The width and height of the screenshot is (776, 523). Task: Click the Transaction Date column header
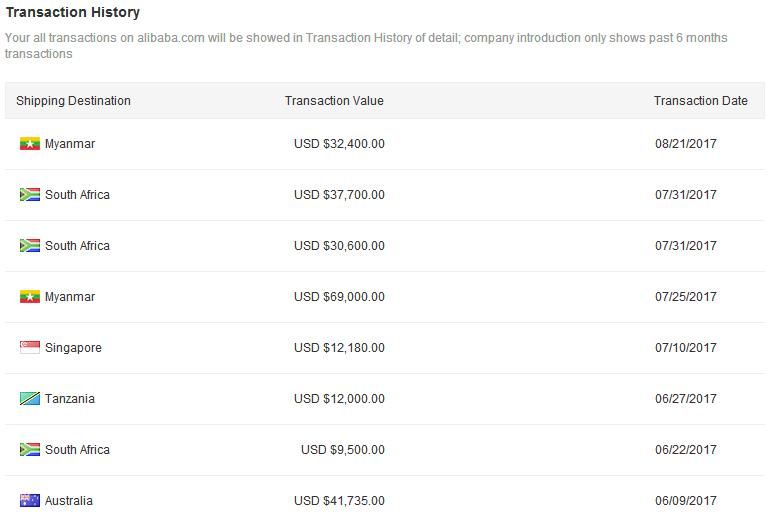[700, 101]
